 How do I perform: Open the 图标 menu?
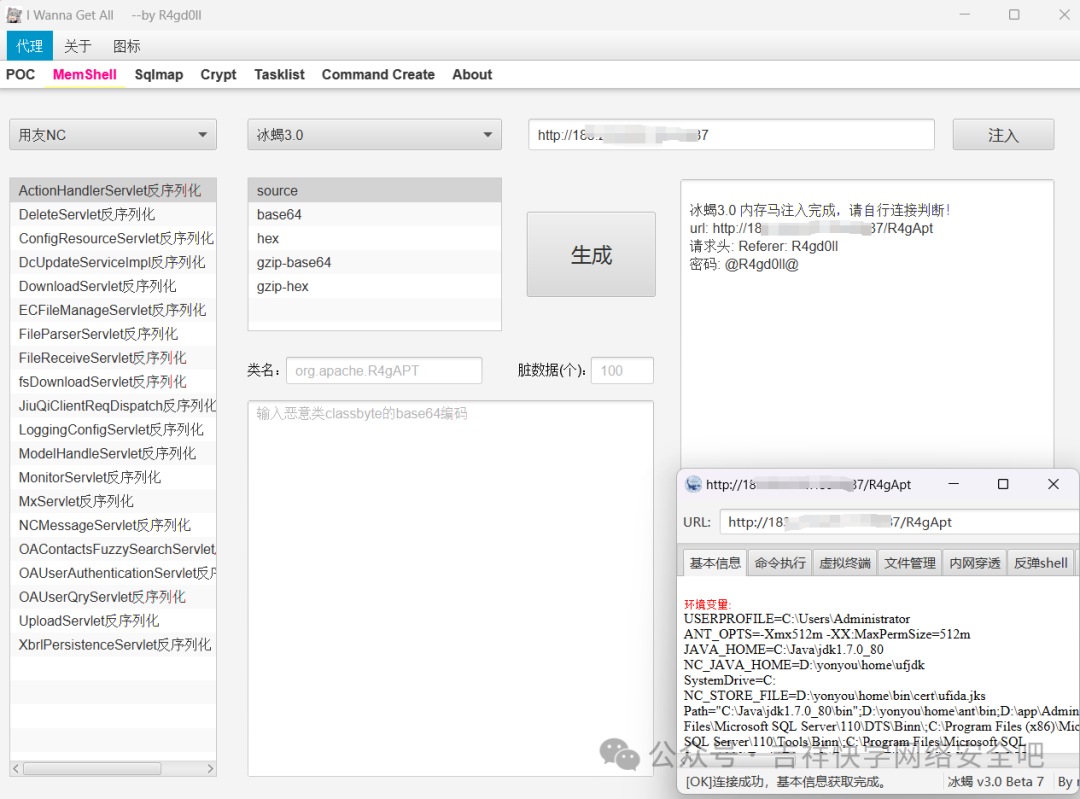[x=127, y=46]
